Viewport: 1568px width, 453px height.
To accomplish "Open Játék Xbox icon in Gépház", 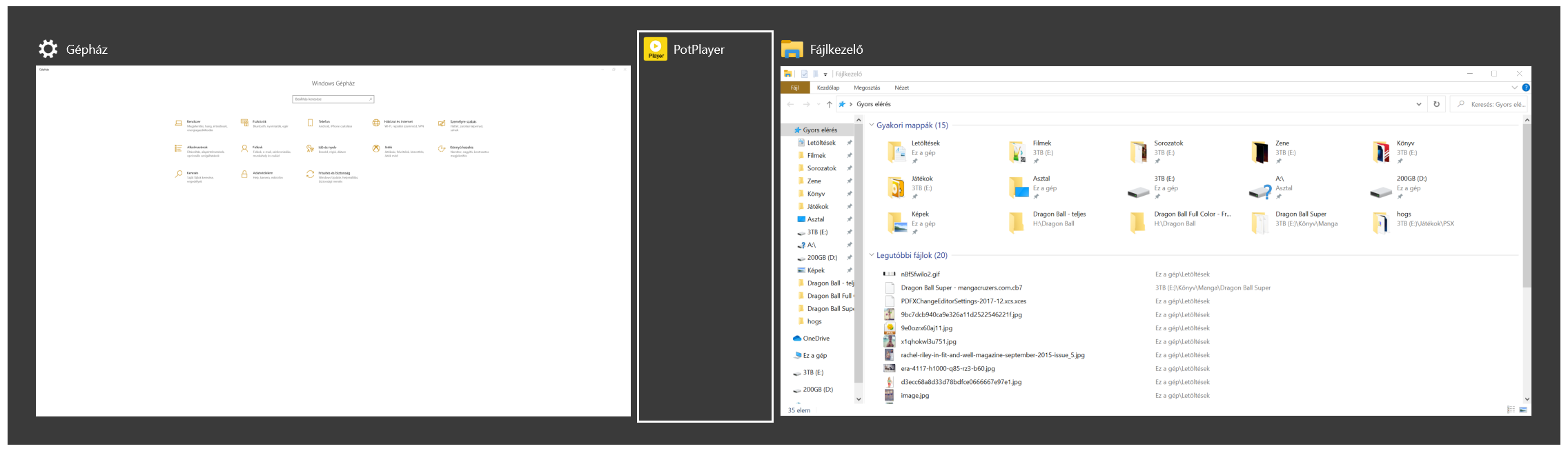I will pyautogui.click(x=376, y=148).
